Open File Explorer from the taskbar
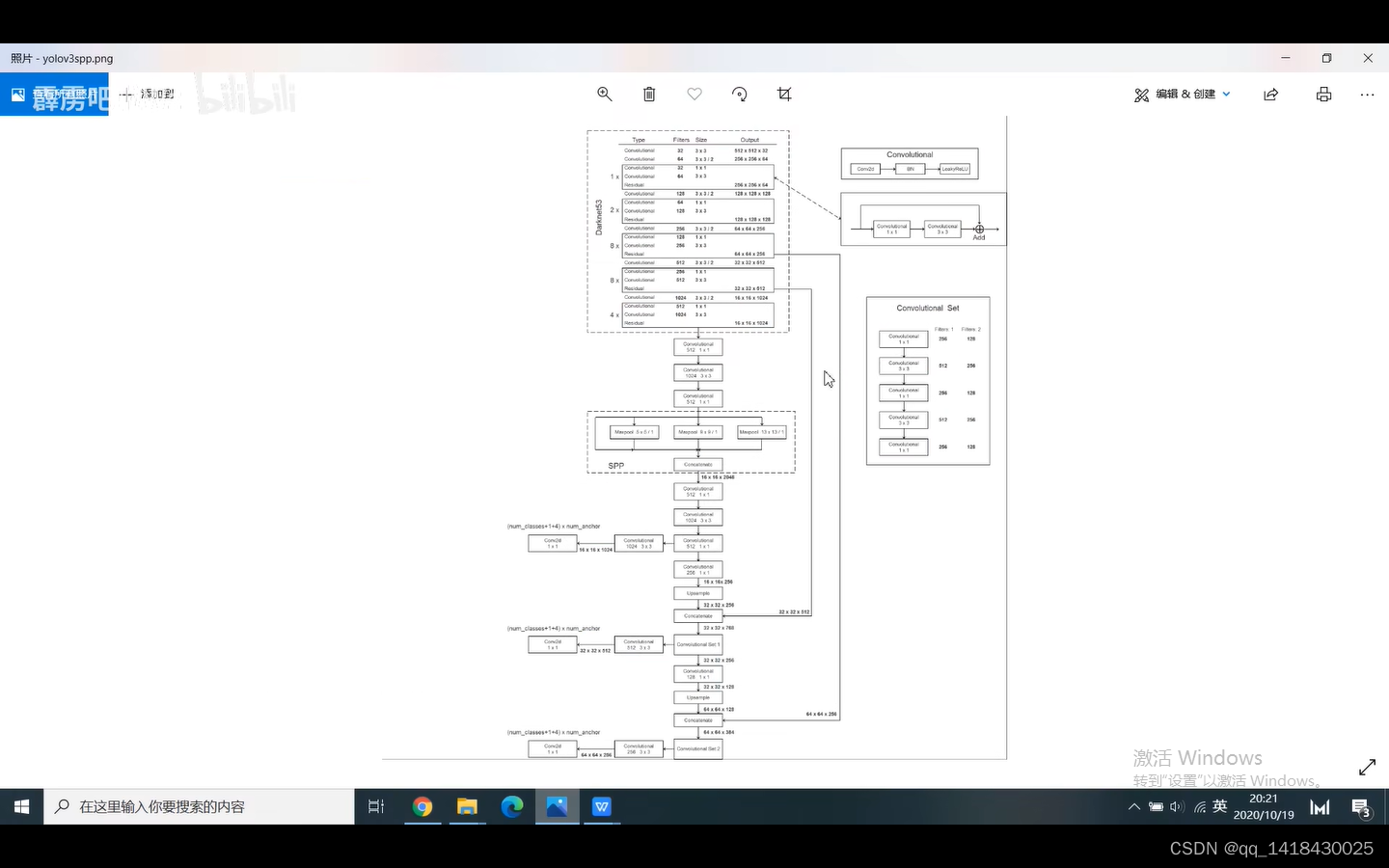The width and height of the screenshot is (1389, 868). click(x=467, y=806)
